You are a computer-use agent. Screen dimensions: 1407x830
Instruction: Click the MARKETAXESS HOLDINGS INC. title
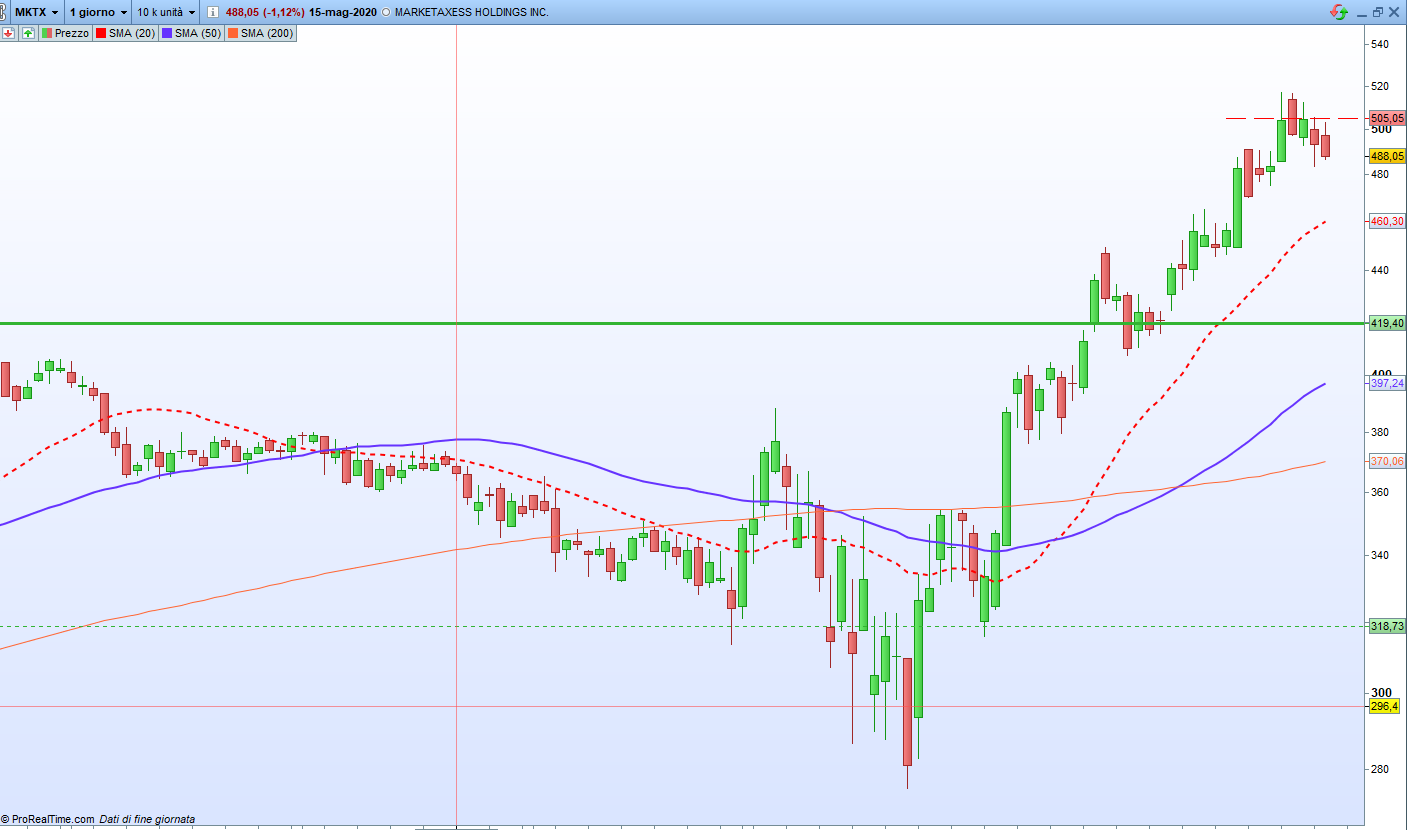pyautogui.click(x=471, y=13)
